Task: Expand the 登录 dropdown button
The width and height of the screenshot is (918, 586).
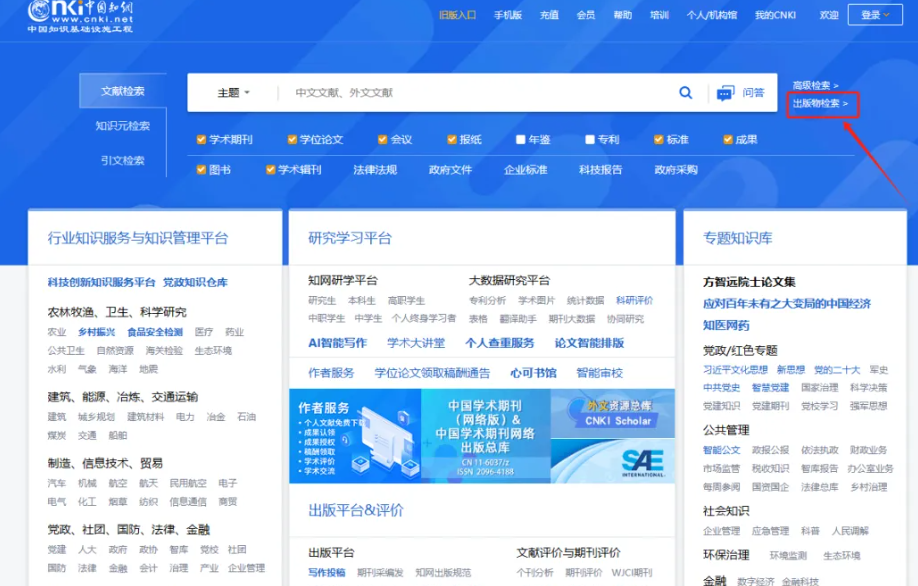Action: [x=875, y=15]
